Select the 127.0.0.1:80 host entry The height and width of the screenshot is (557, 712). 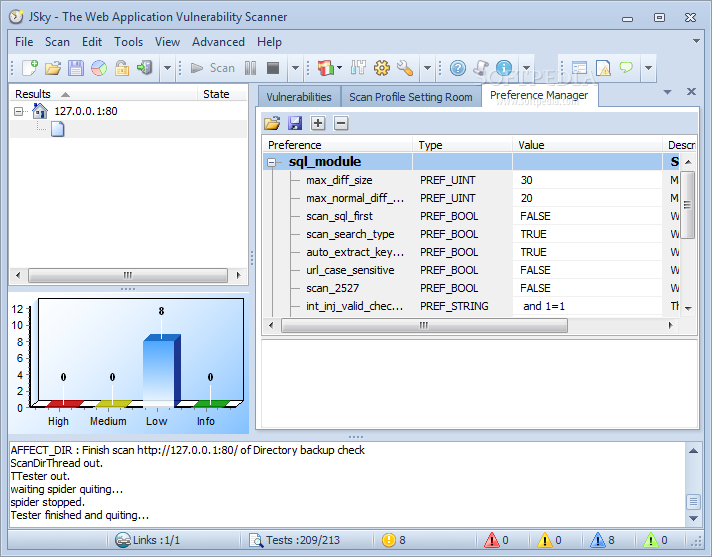[x=85, y=111]
